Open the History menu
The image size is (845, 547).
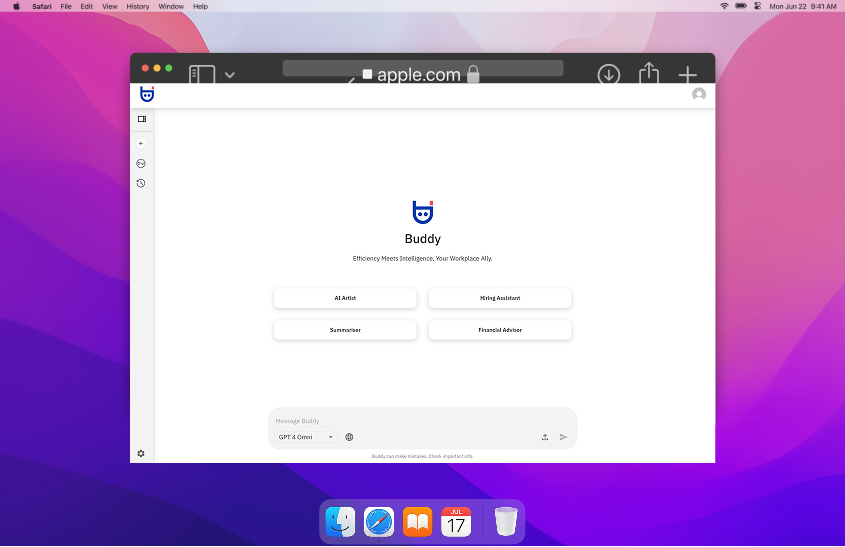click(138, 6)
